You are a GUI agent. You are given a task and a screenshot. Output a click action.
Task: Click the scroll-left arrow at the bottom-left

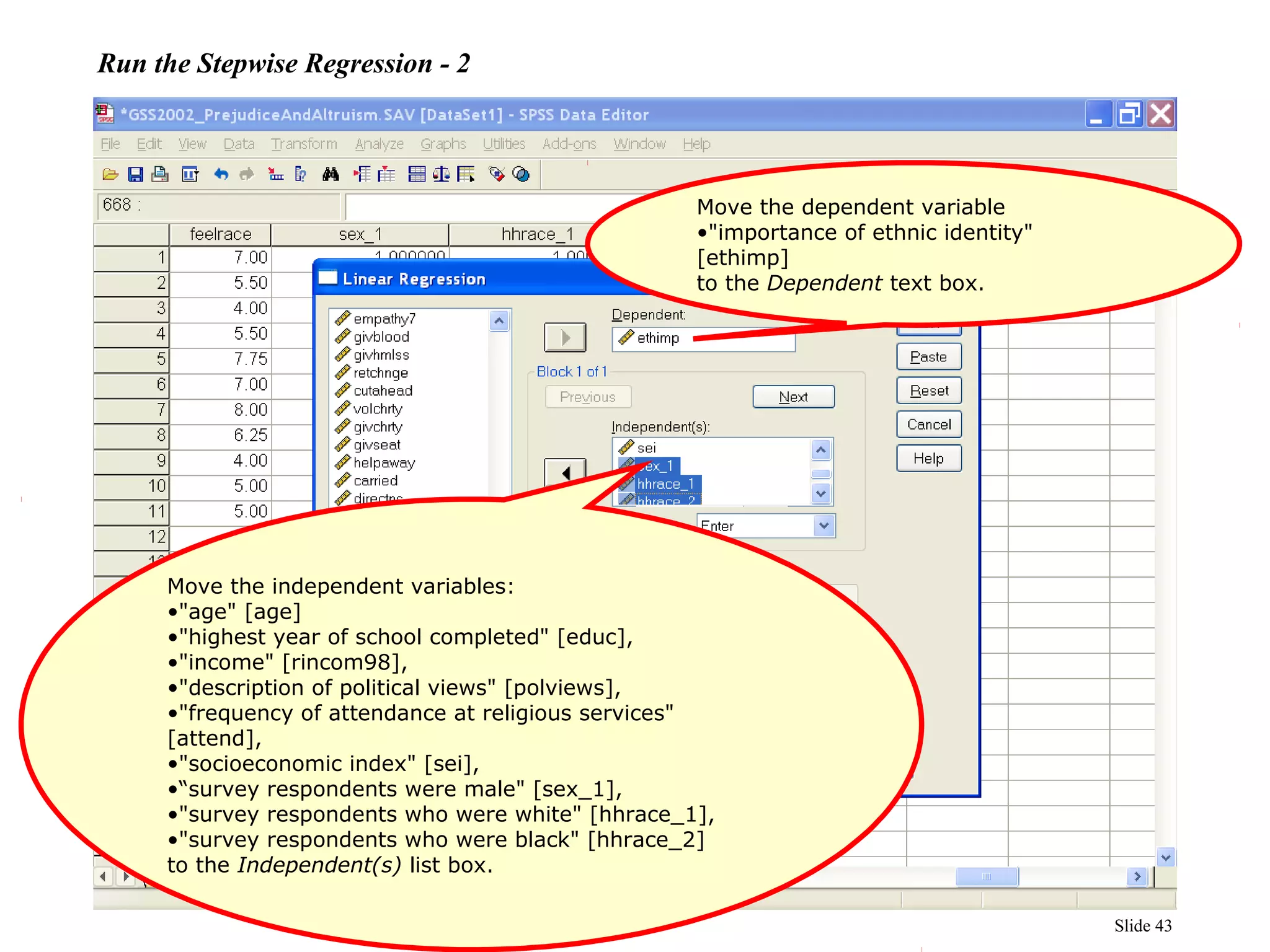pyautogui.click(x=103, y=876)
